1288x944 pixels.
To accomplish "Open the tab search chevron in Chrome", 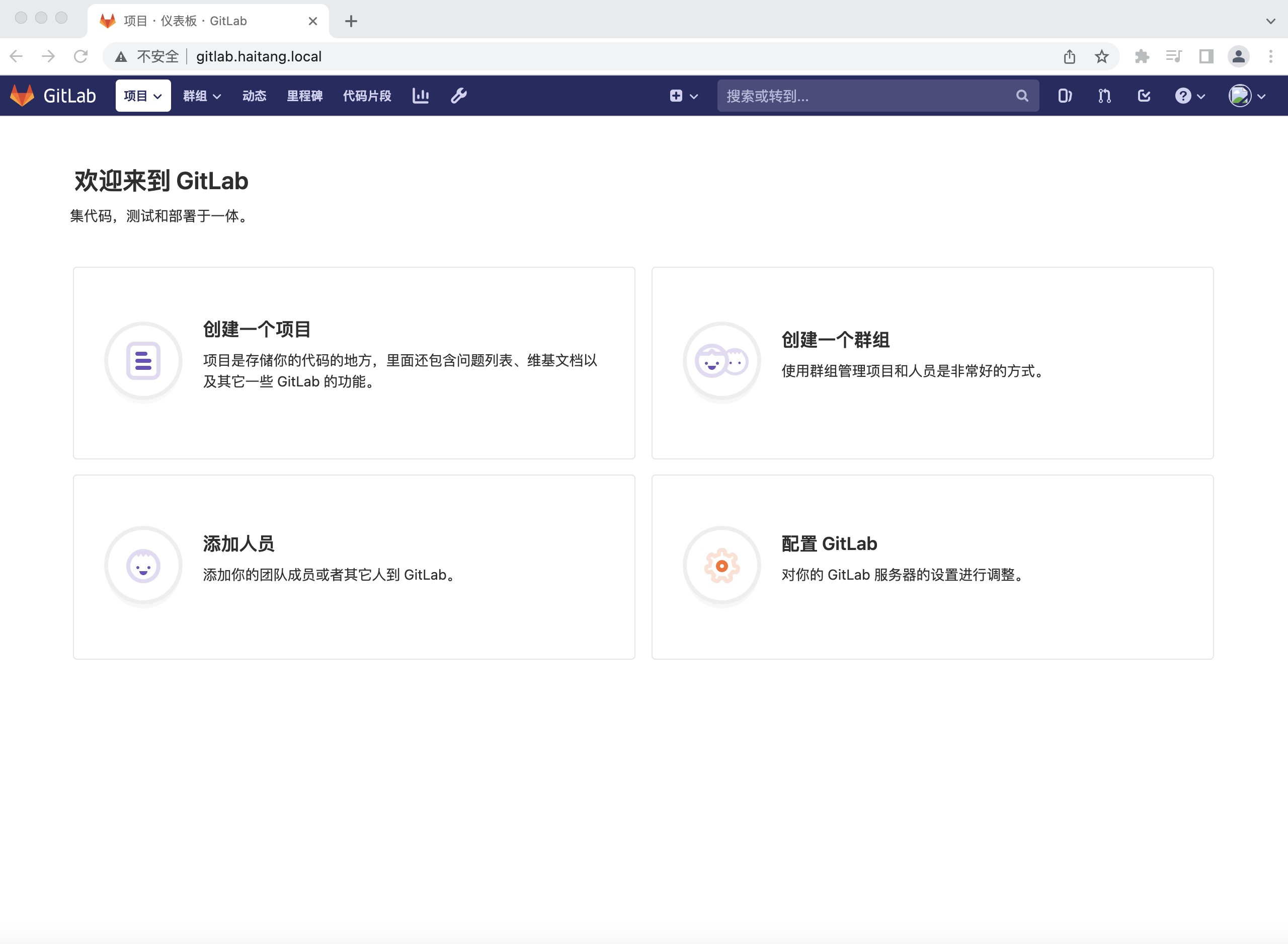I will [1271, 21].
